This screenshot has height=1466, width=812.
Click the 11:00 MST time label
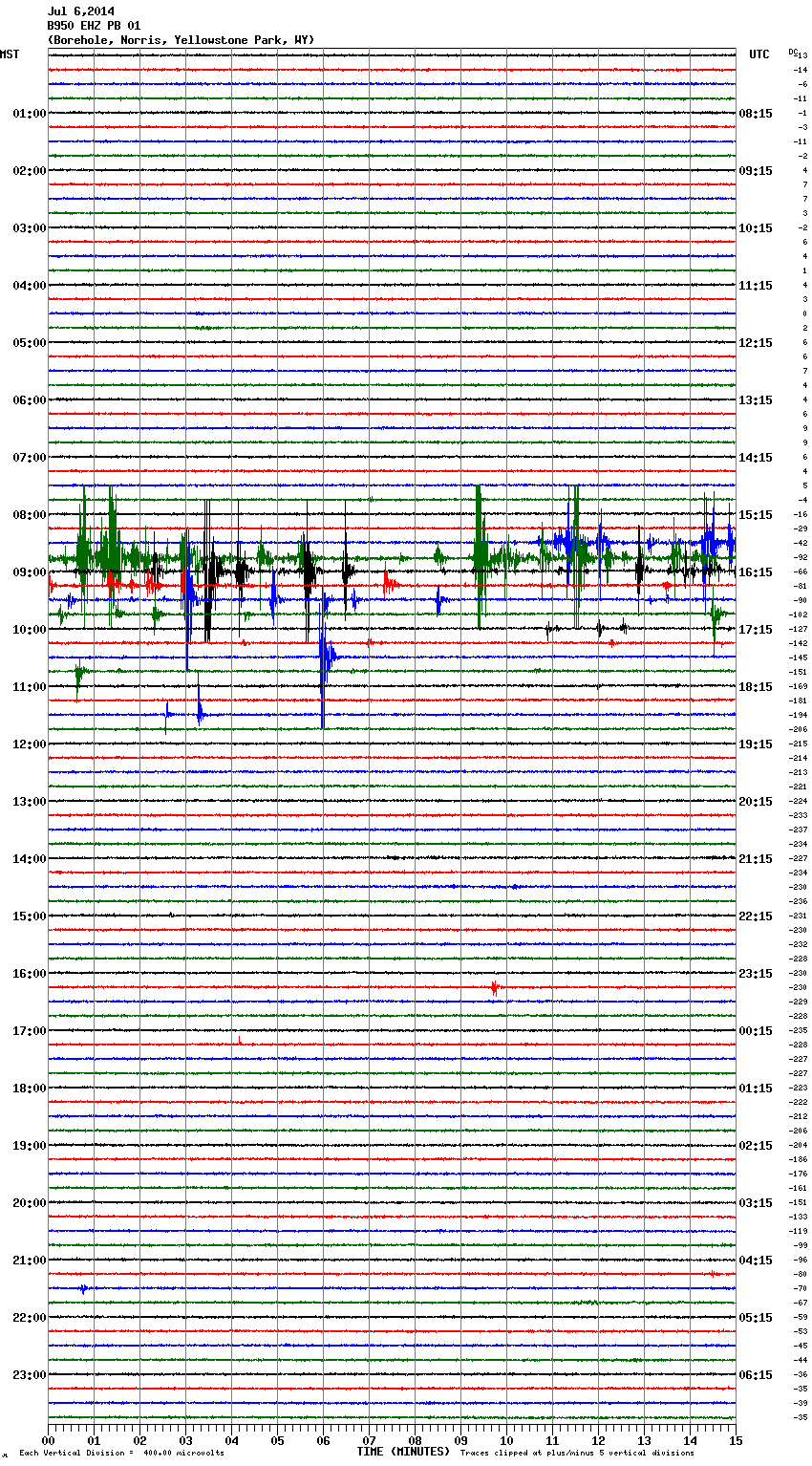[29, 687]
